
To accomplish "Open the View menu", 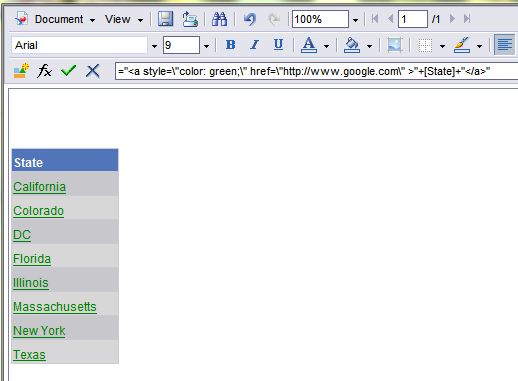I will (124, 19).
